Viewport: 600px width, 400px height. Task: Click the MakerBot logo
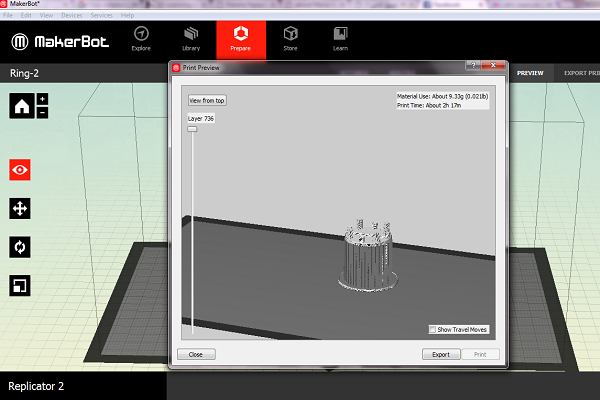click(x=60, y=41)
